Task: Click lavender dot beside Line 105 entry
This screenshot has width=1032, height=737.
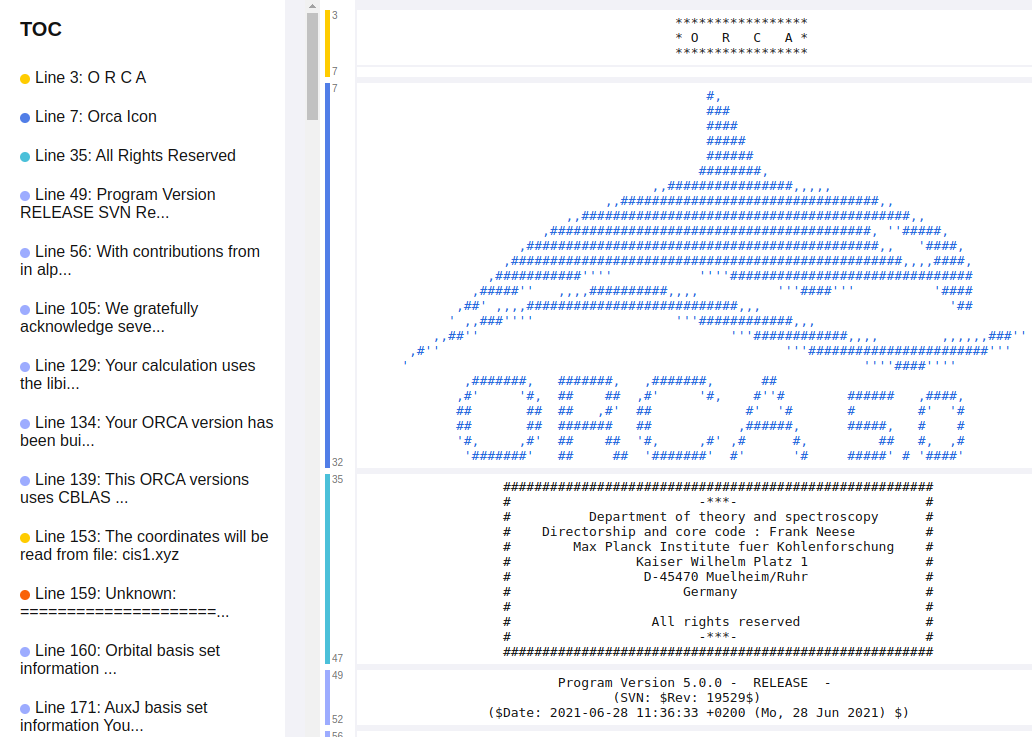Action: click(x=25, y=310)
